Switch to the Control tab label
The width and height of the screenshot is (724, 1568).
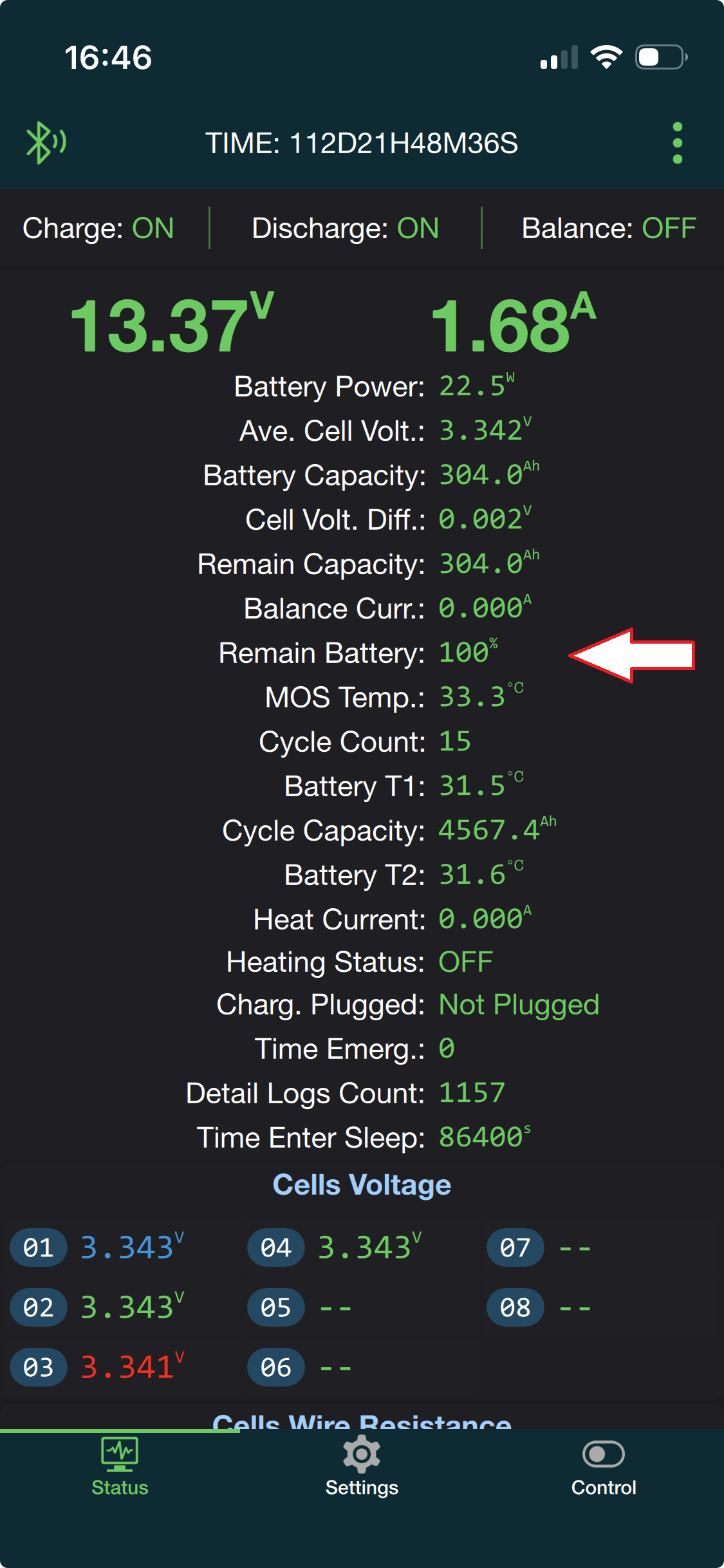(x=604, y=1488)
